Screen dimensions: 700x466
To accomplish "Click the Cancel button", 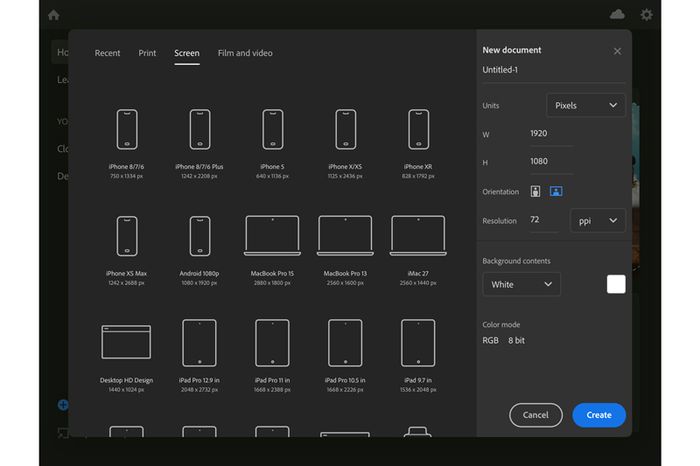I will (x=536, y=415).
